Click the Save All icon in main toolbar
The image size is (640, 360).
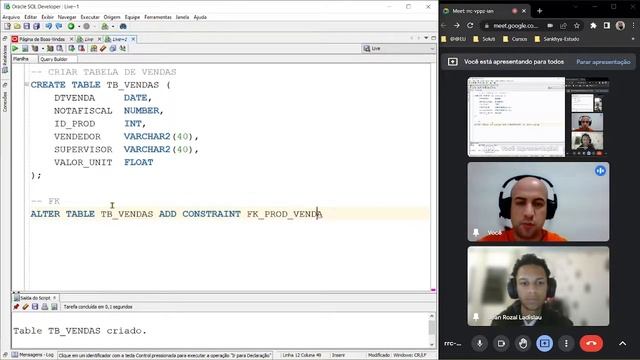tap(36, 27)
